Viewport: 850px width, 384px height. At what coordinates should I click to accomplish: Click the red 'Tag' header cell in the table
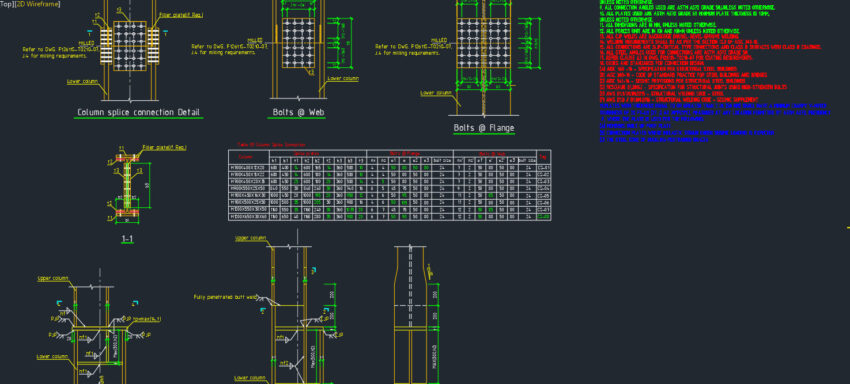[x=543, y=157]
